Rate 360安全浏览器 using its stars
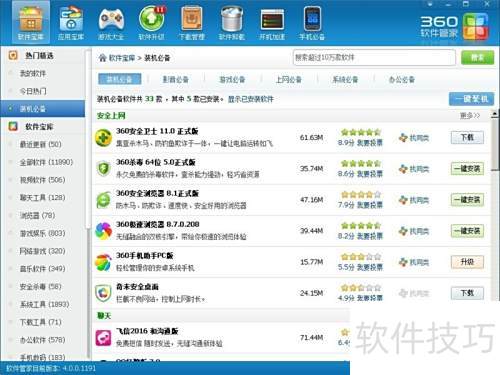Image resolution: width=500 pixels, height=375 pixels. click(361, 194)
